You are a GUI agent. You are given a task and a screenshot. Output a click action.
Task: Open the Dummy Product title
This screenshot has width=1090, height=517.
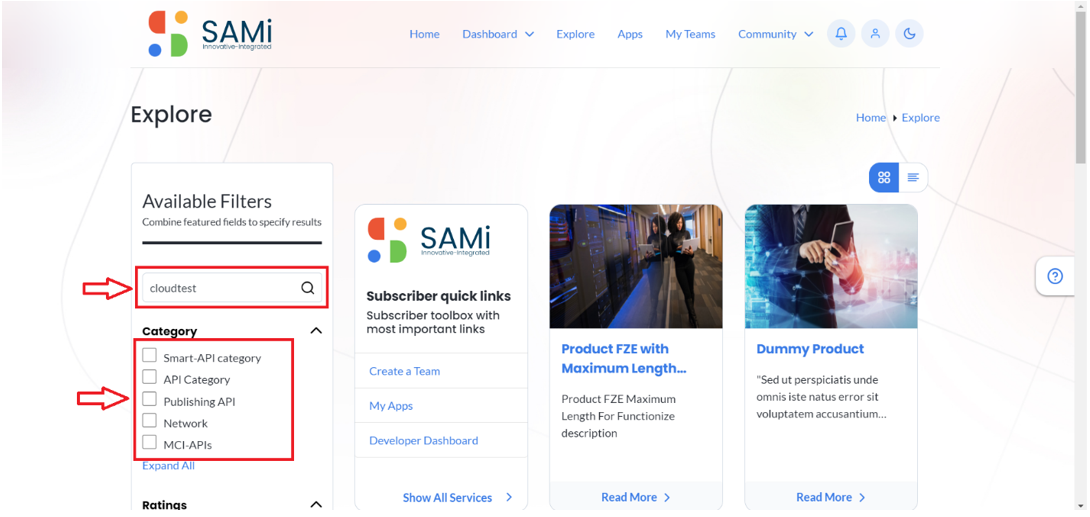[x=810, y=349]
